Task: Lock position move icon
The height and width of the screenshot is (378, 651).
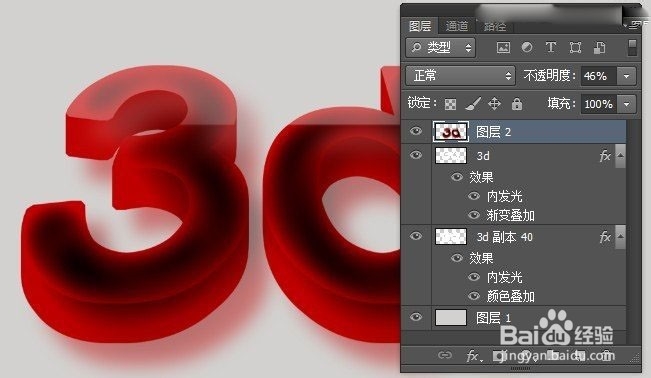Action: point(494,103)
